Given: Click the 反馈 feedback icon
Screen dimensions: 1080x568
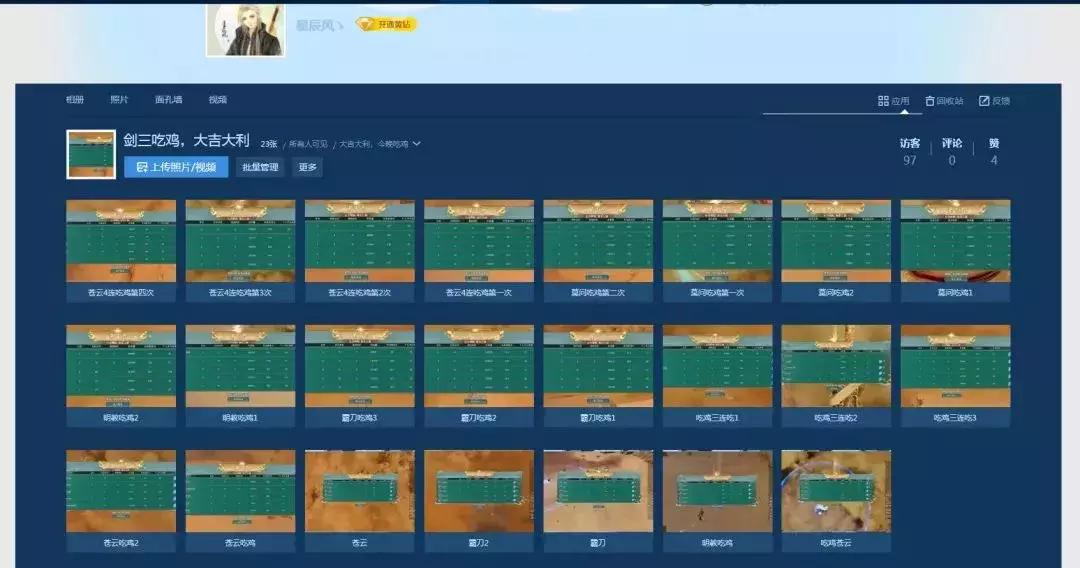Looking at the screenshot, I should click(x=984, y=101).
